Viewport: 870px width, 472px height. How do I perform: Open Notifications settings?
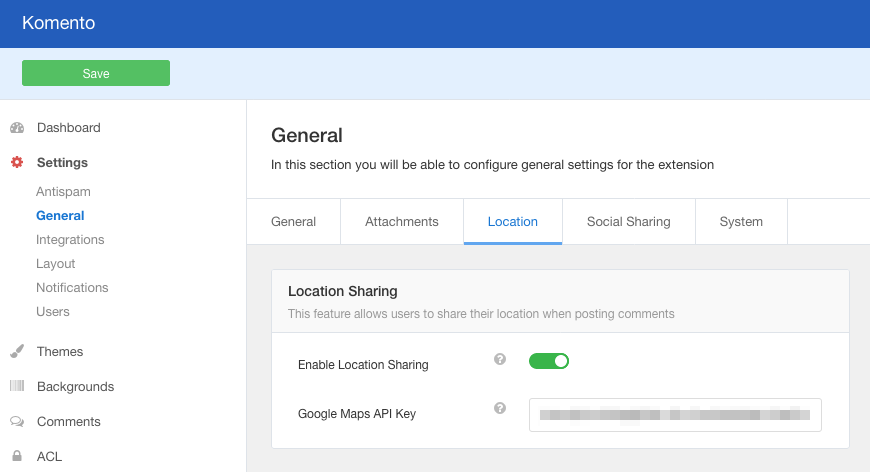[72, 287]
